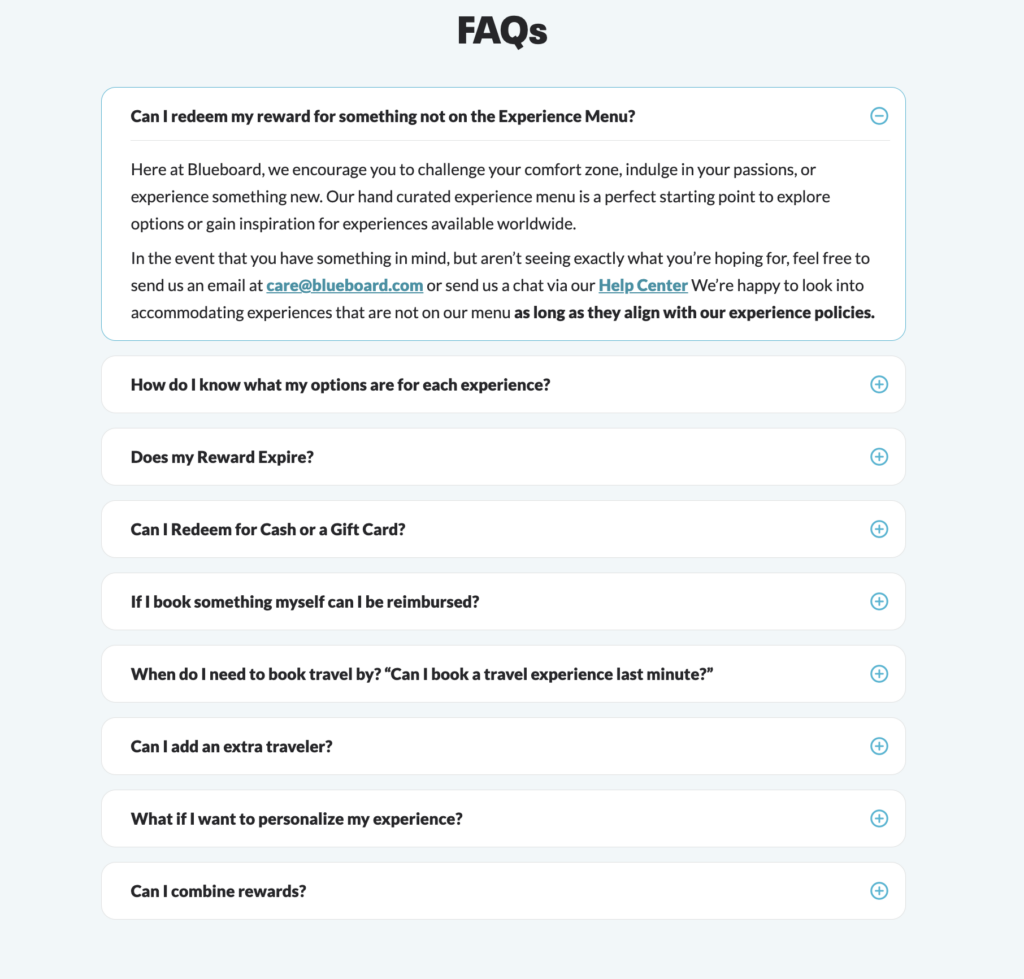Click plus icon next to Reward Expire question
The width and height of the screenshot is (1024, 979).
879,456
